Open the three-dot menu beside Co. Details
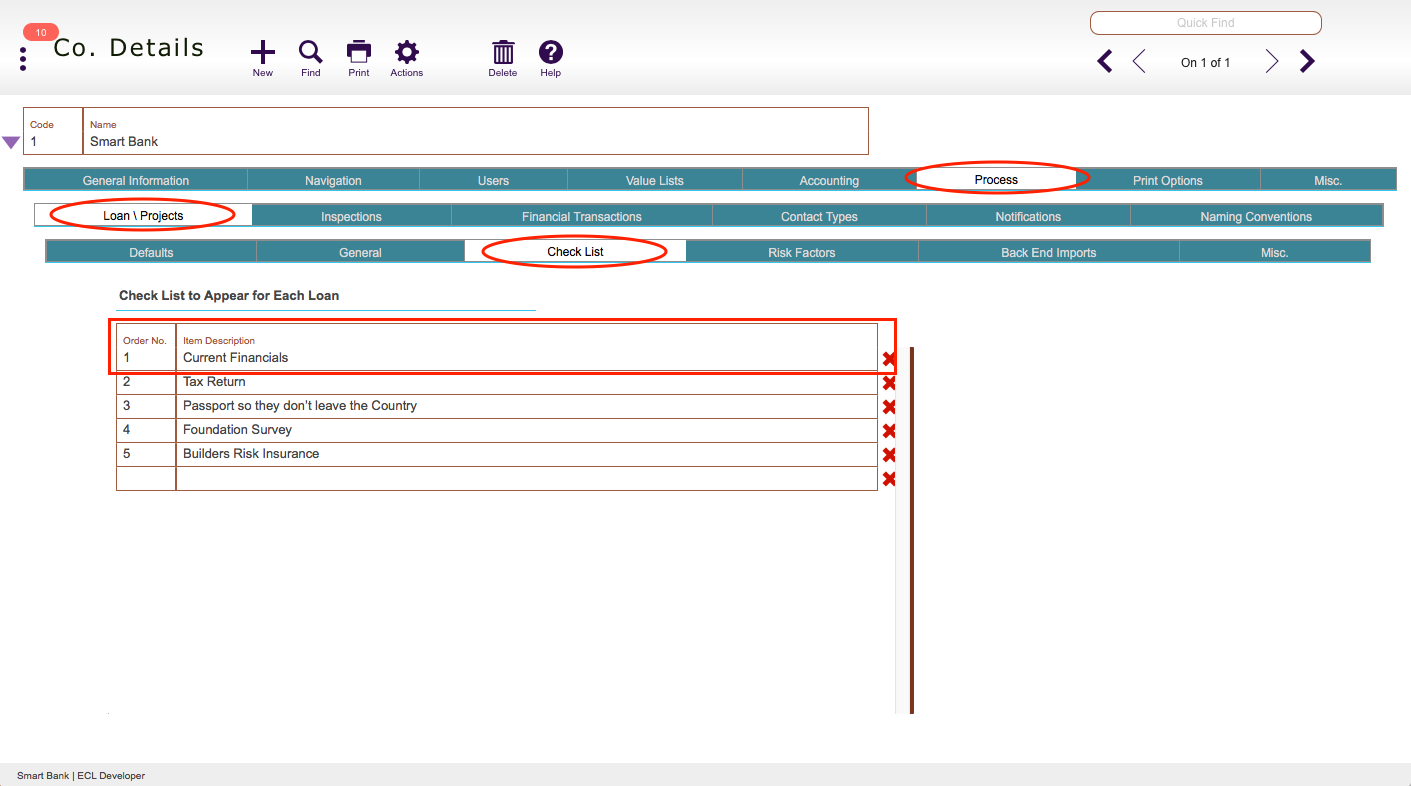 22,57
